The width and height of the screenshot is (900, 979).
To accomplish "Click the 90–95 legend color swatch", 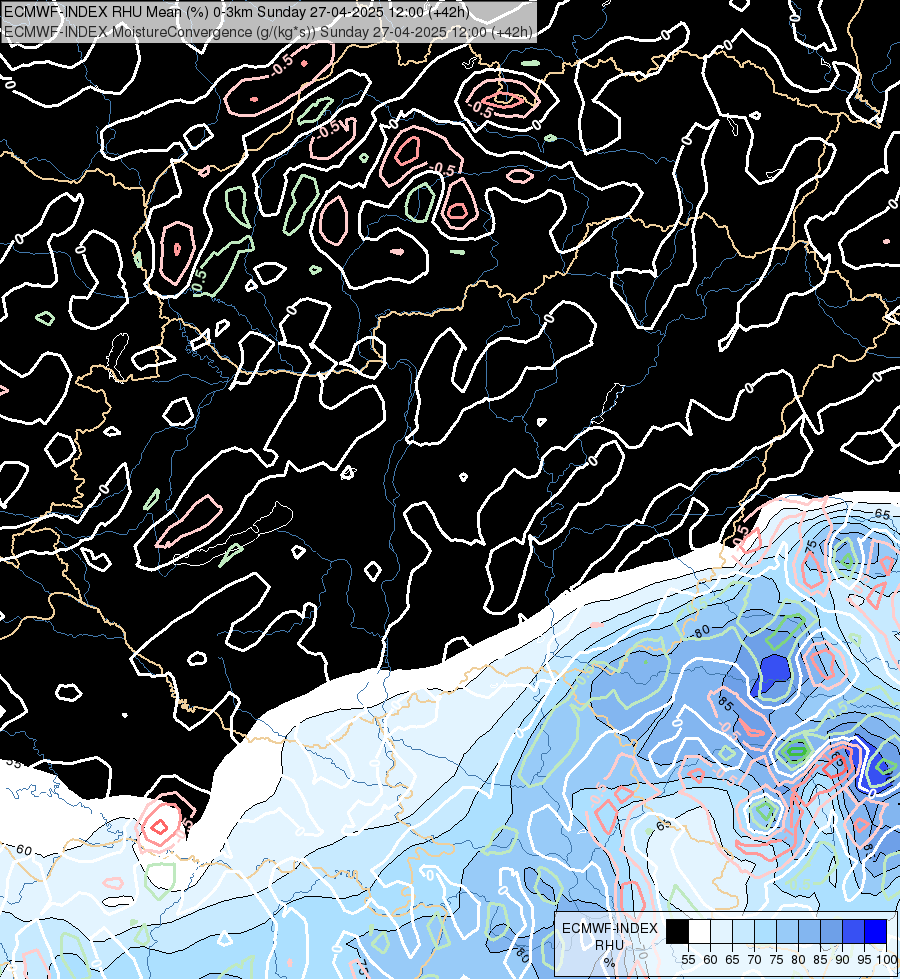I will tap(853, 931).
